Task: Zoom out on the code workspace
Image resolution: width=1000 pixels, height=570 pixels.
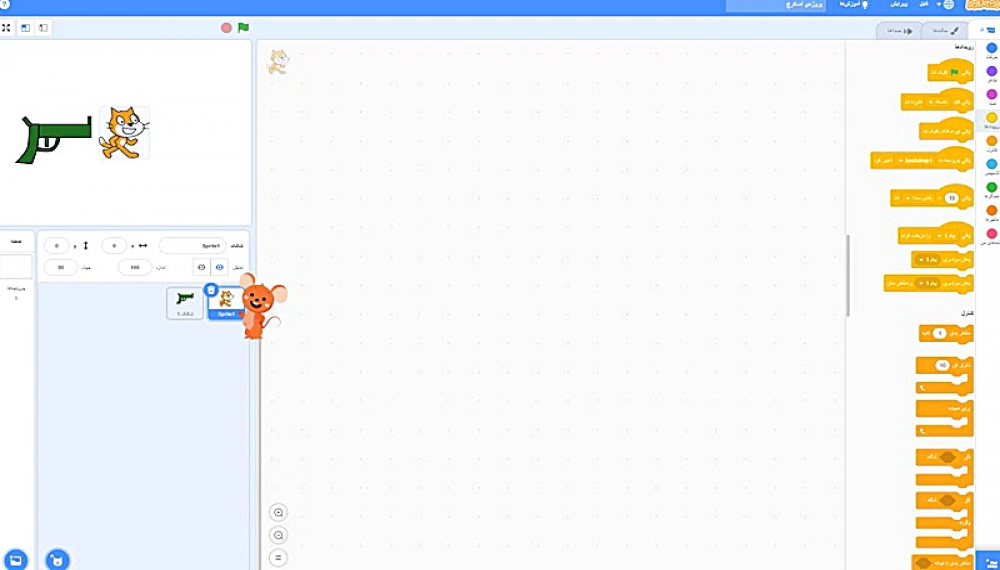Action: tap(279, 535)
